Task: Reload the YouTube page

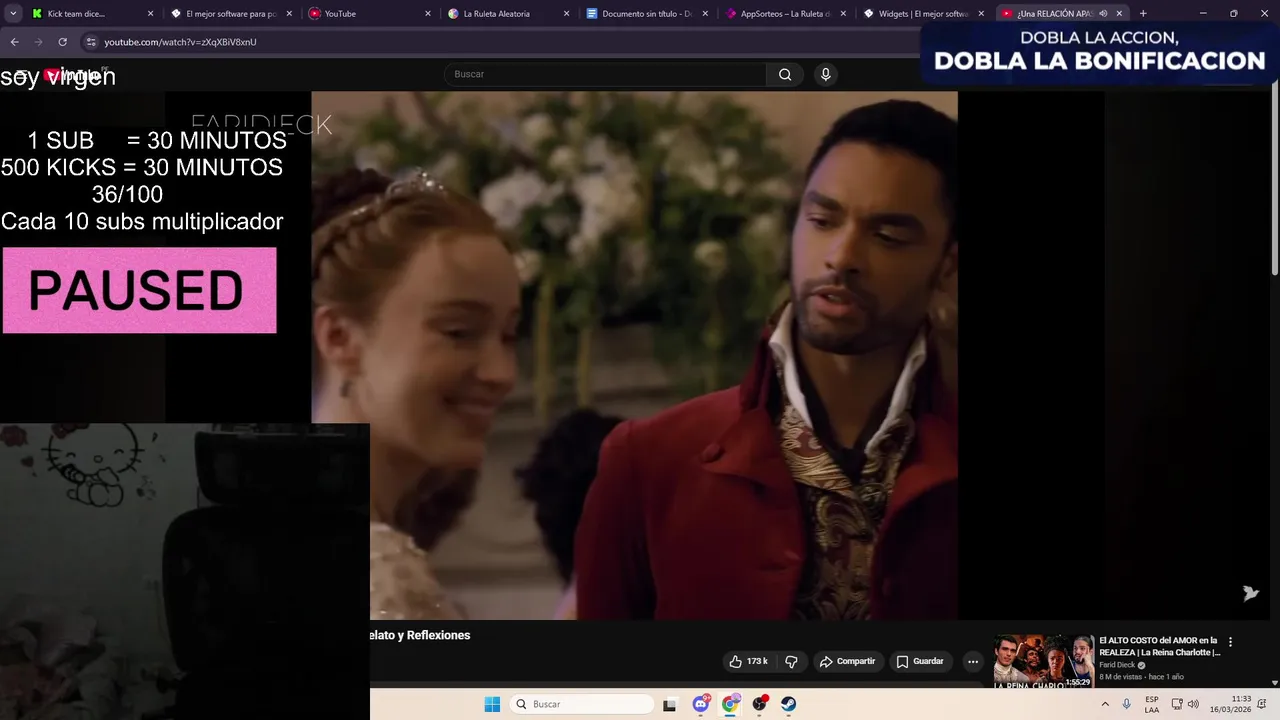Action: pos(62,42)
